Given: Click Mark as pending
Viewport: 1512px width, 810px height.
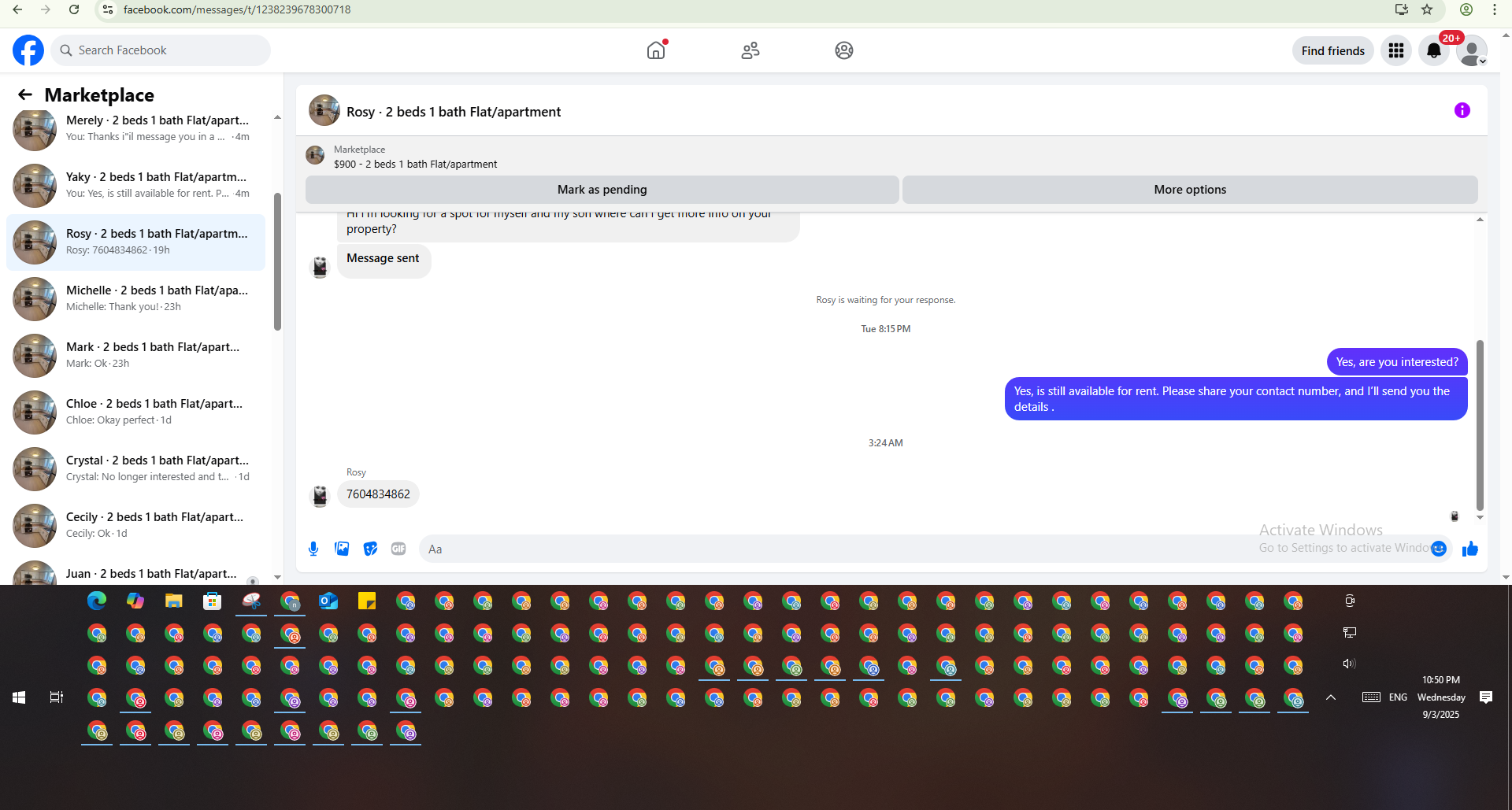Looking at the screenshot, I should (602, 190).
